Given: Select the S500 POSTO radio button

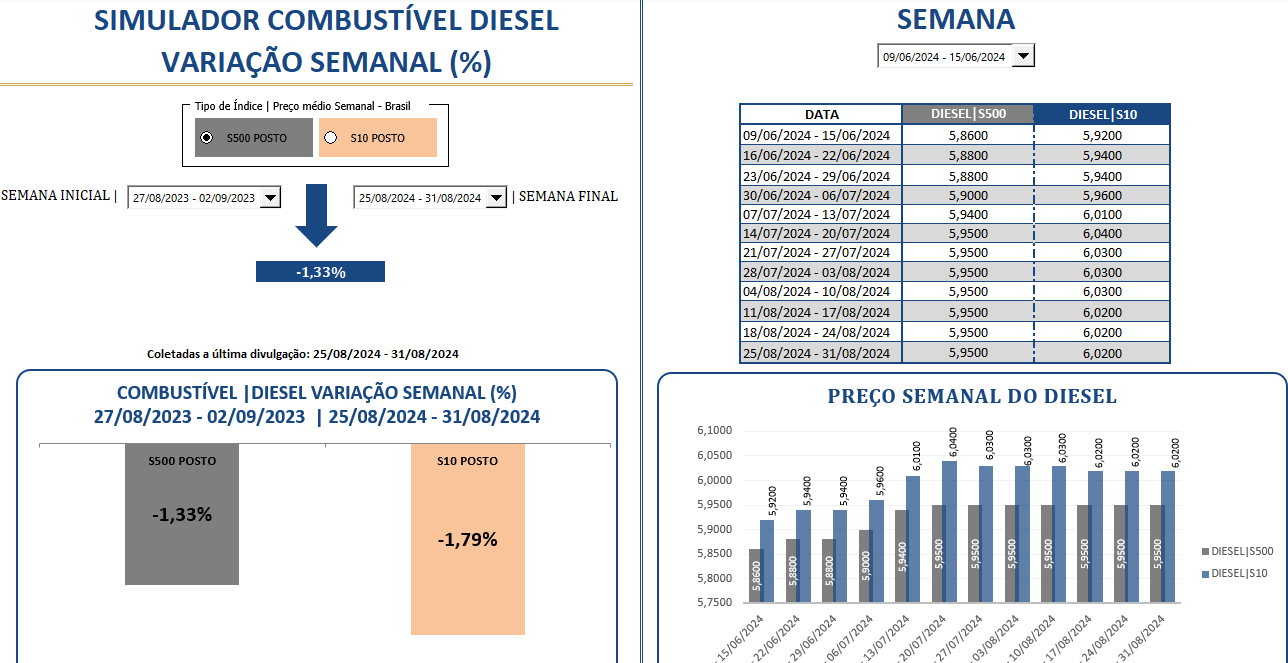Looking at the screenshot, I should [207, 138].
